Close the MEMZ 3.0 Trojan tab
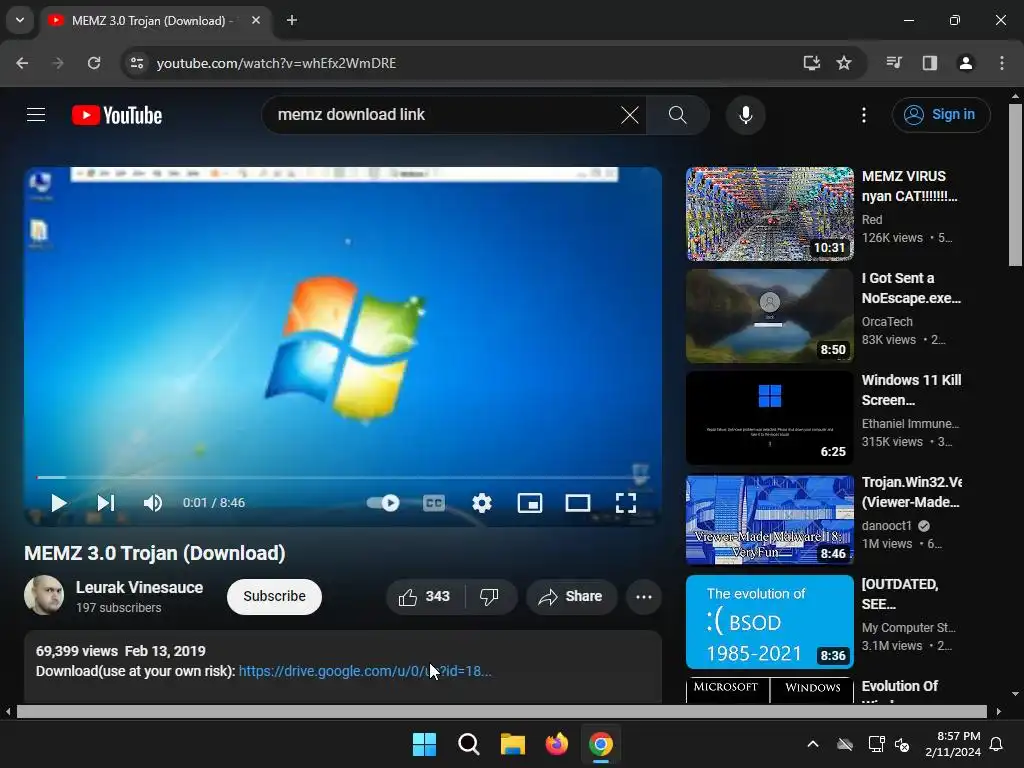 (x=256, y=20)
